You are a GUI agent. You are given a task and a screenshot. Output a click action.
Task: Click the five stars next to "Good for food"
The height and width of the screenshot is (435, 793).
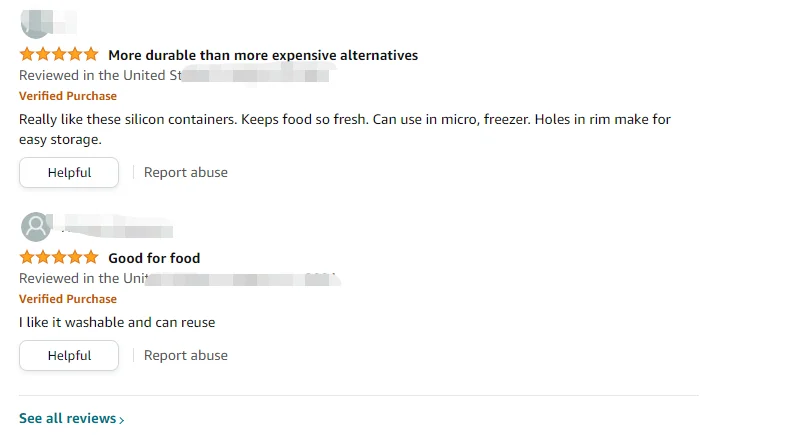[x=59, y=258]
